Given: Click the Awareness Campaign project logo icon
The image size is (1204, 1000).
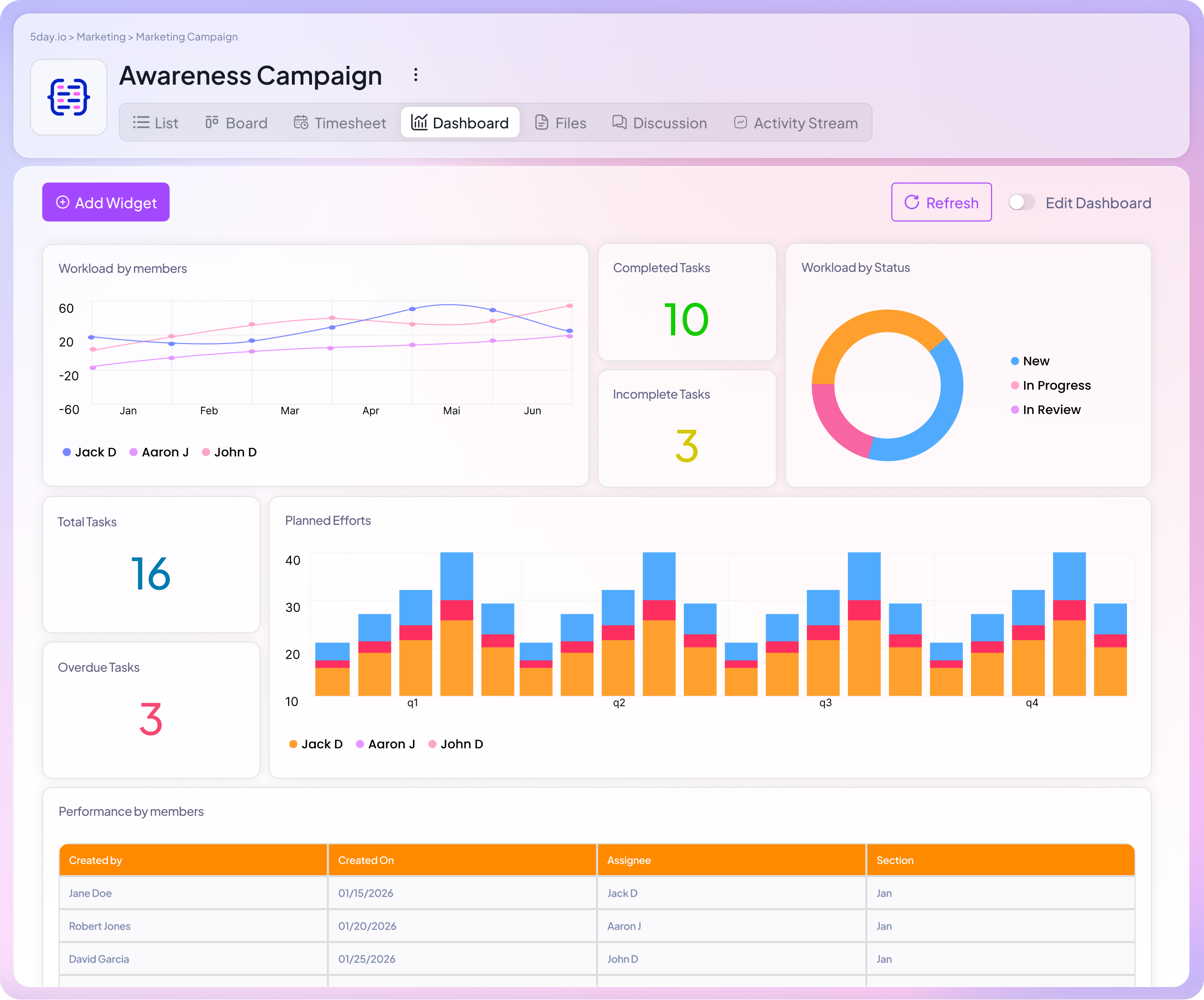Looking at the screenshot, I should tap(69, 97).
